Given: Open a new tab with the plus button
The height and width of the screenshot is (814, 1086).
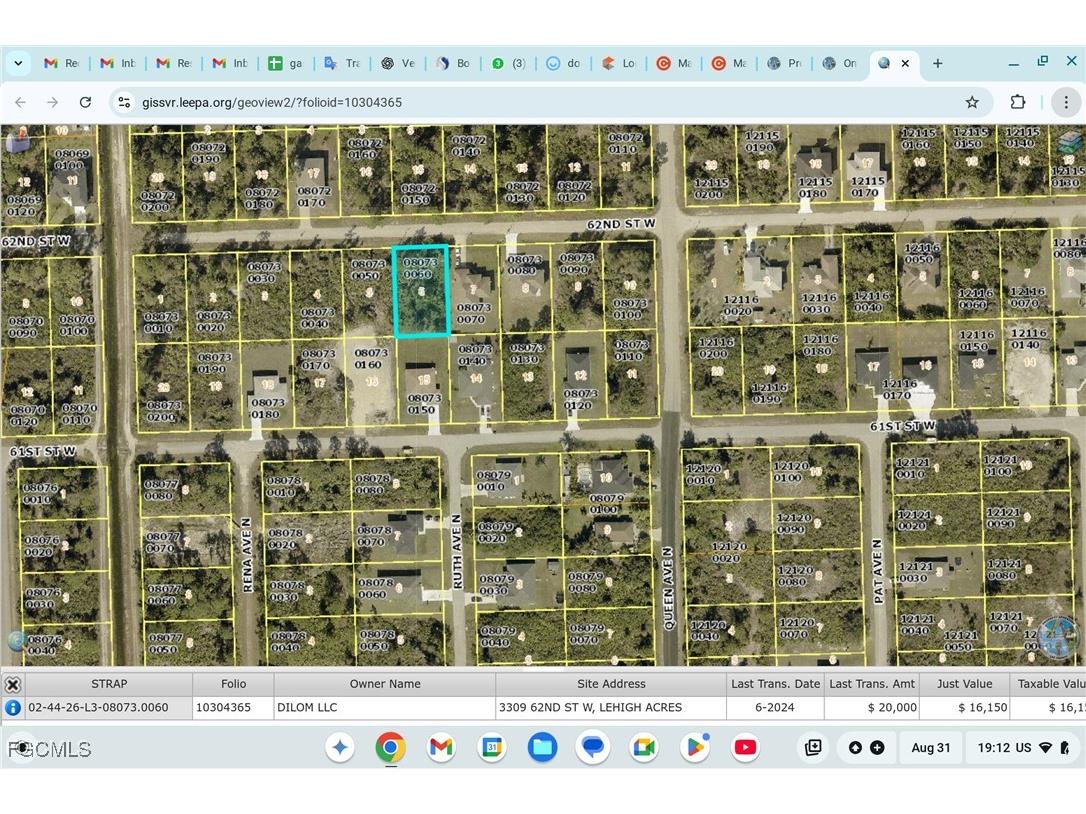Looking at the screenshot, I should tap(937, 62).
